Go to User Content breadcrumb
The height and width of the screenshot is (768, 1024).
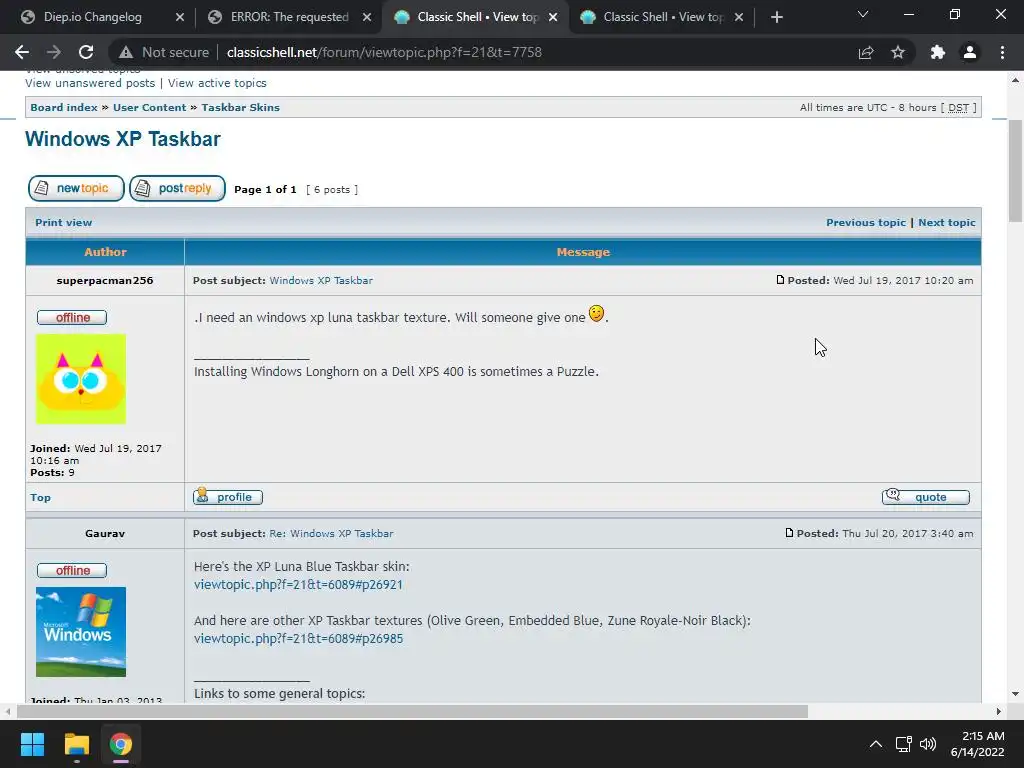[150, 107]
